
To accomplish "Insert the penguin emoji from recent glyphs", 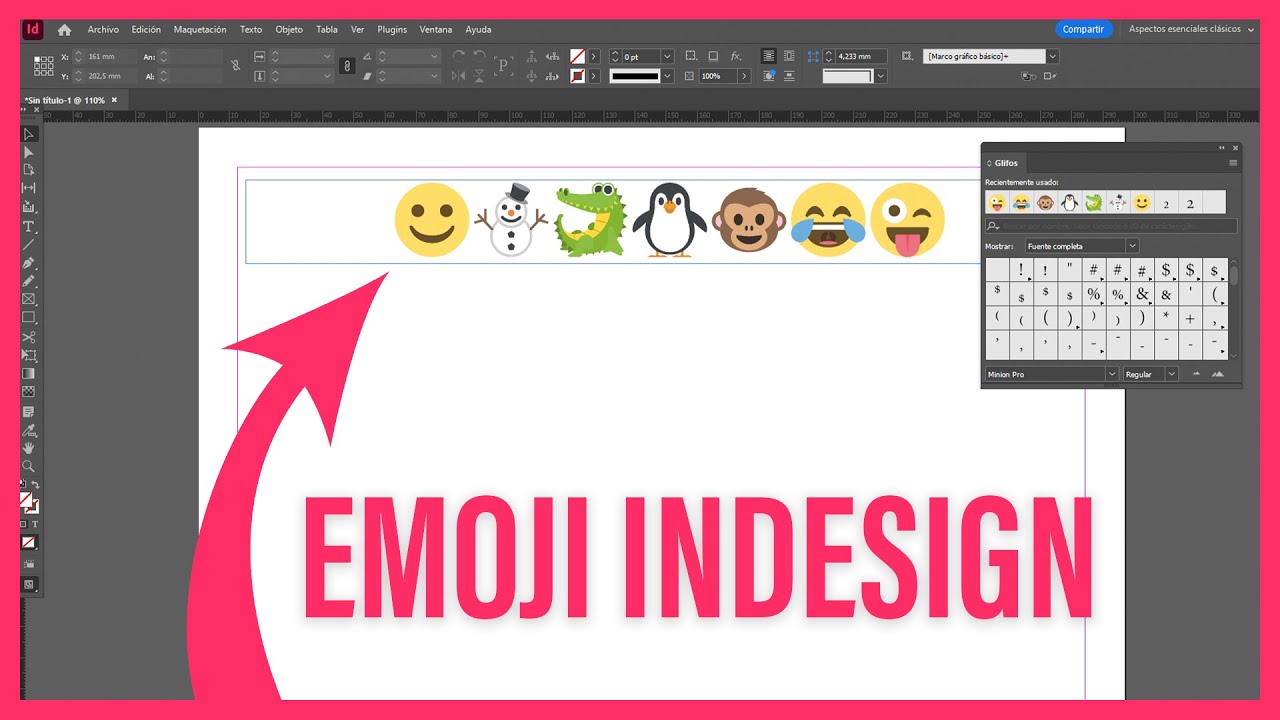I will pyautogui.click(x=1069, y=203).
